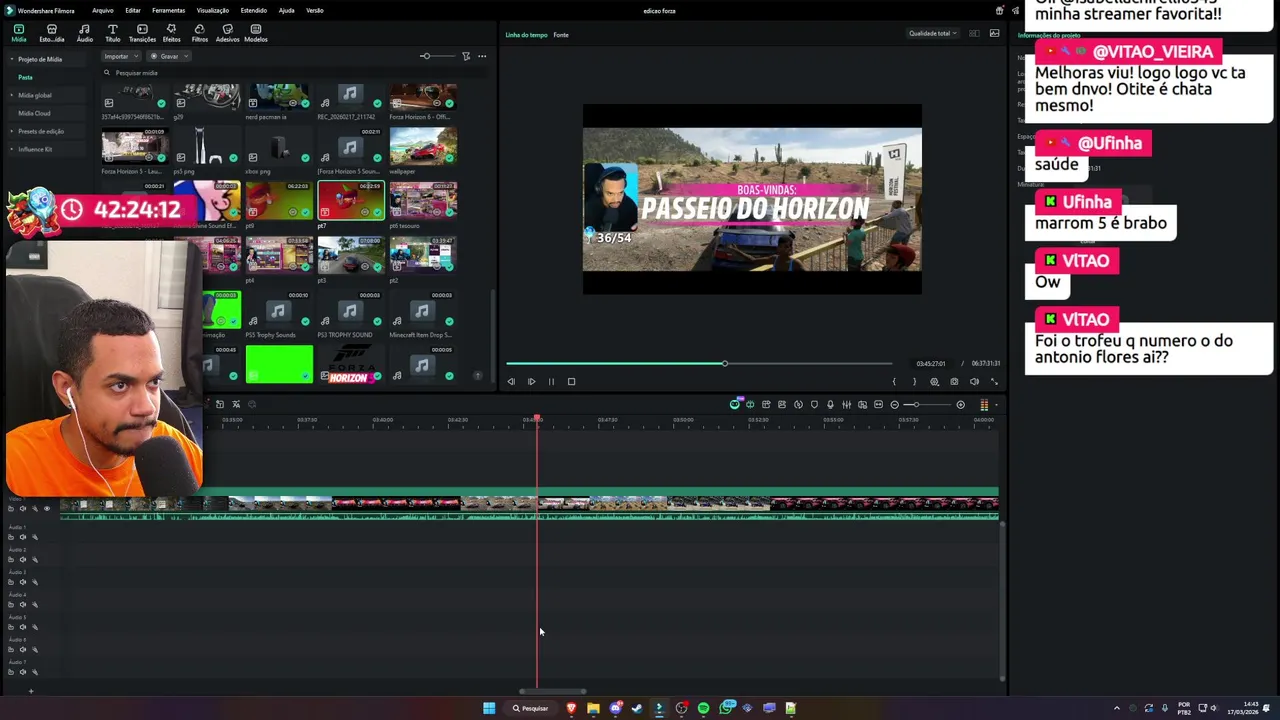Zoom out the timeline with minus
This screenshot has height=720, width=1280.
coord(895,405)
